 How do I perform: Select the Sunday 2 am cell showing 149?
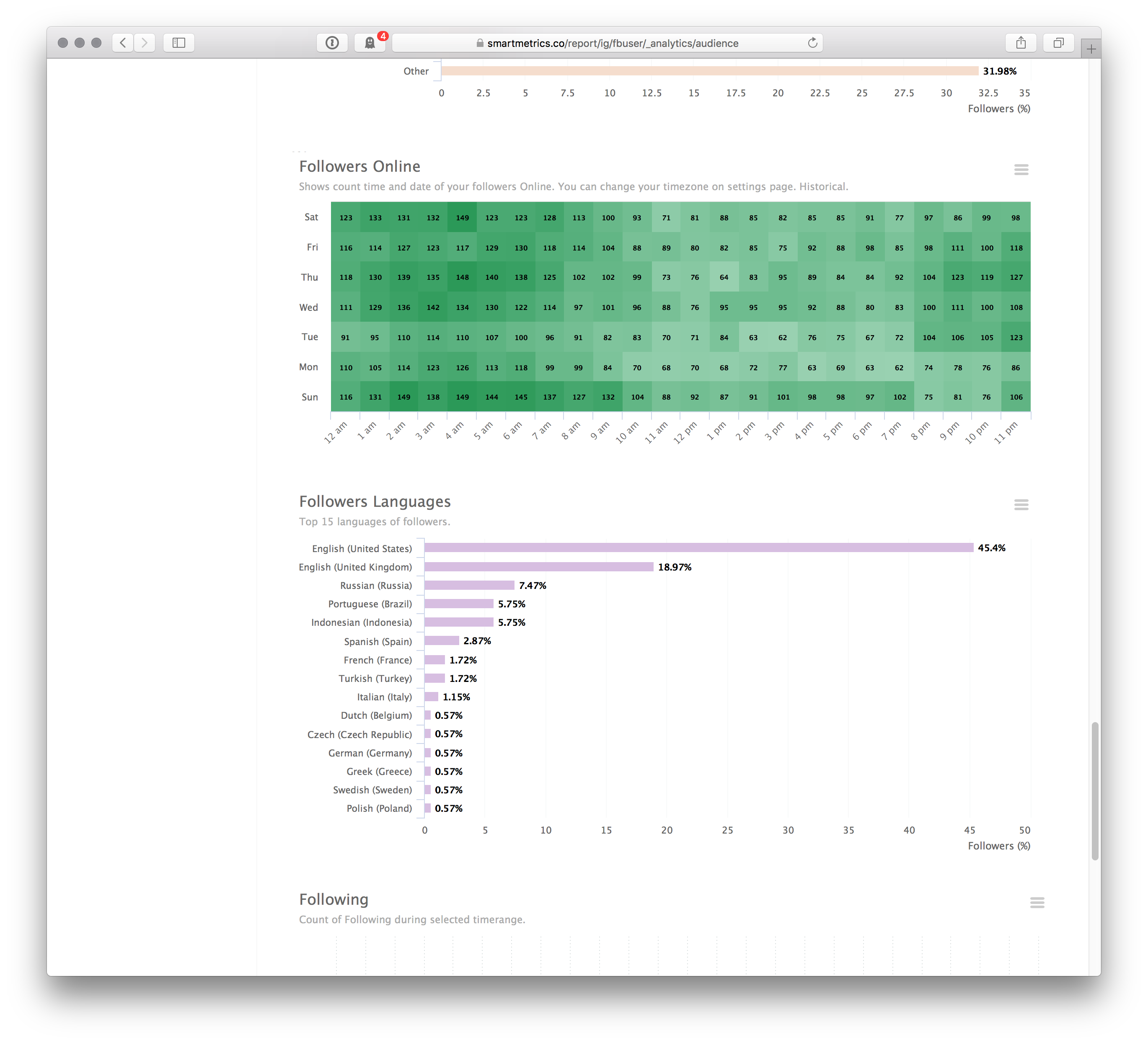coord(404,397)
